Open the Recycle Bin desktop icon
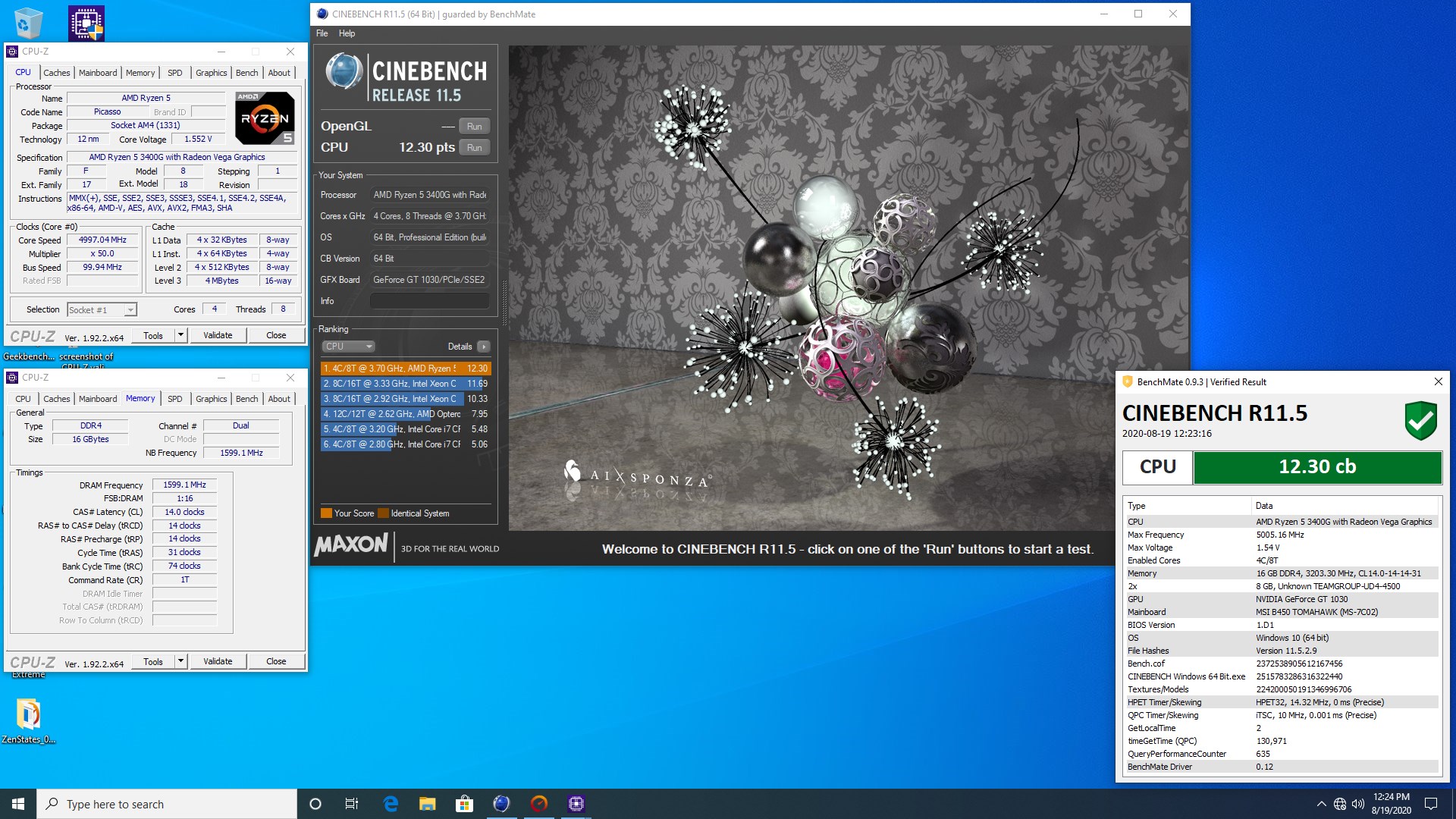 pos(28,22)
